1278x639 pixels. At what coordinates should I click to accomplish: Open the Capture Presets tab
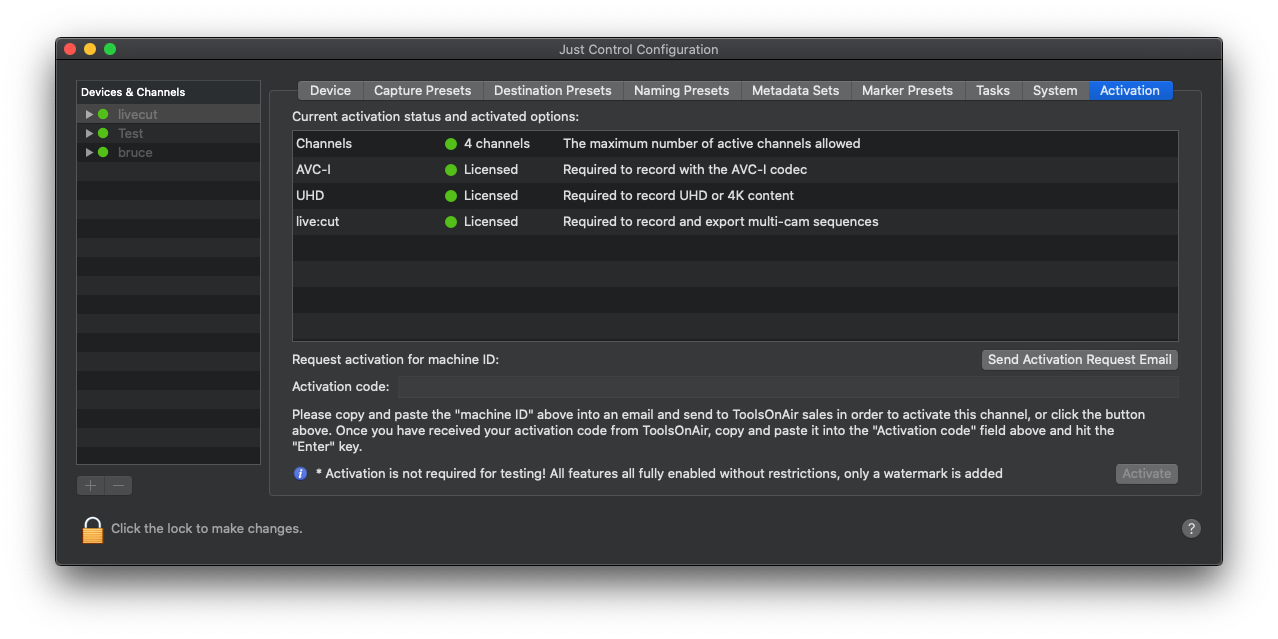[422, 90]
